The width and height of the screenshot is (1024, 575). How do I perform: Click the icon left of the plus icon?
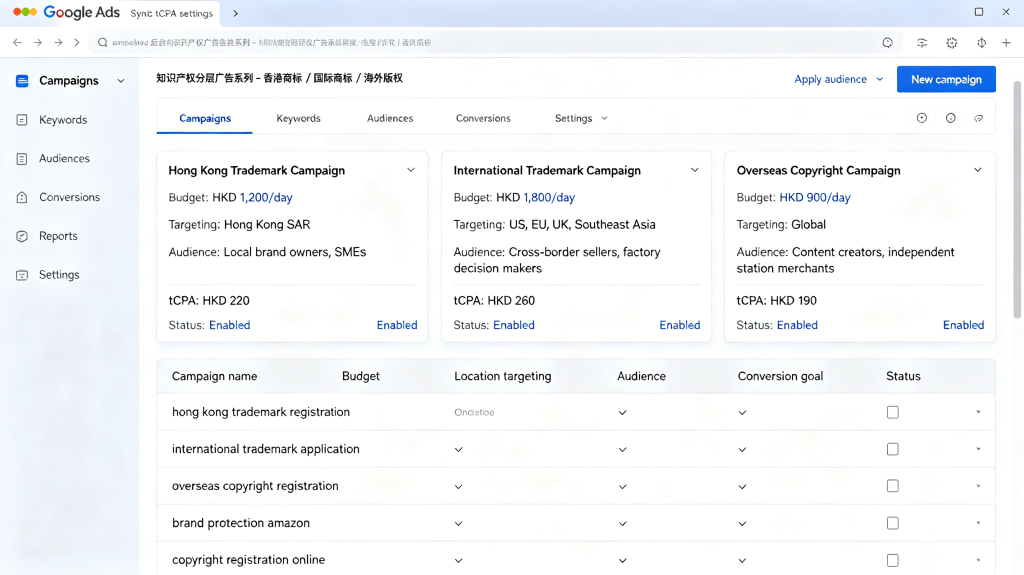982,42
